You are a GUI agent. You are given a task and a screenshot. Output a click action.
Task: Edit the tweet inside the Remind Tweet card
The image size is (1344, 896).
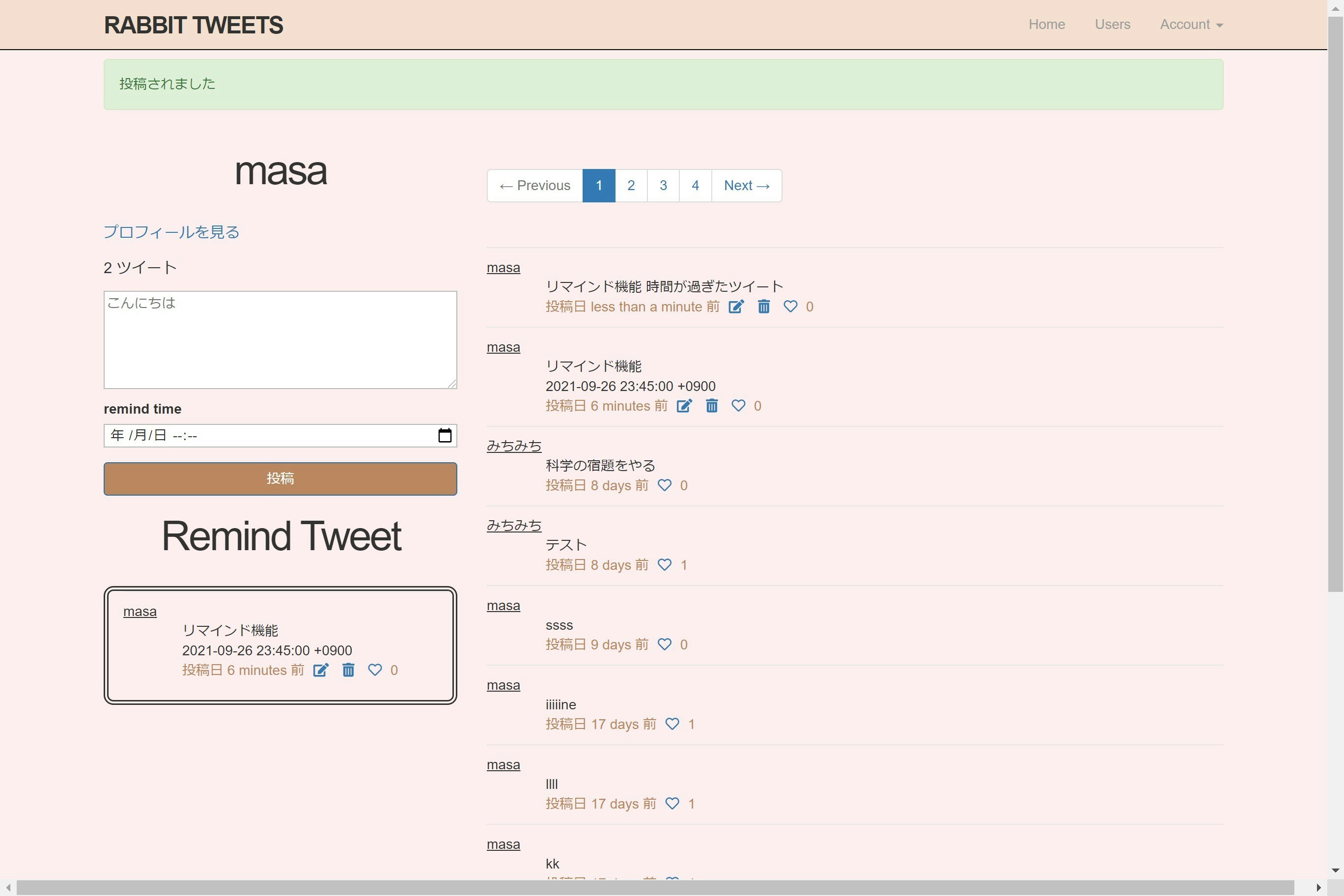click(x=321, y=670)
